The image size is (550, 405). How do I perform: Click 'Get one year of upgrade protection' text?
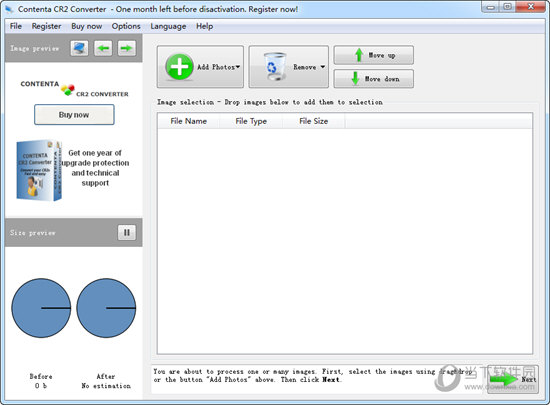click(x=95, y=168)
